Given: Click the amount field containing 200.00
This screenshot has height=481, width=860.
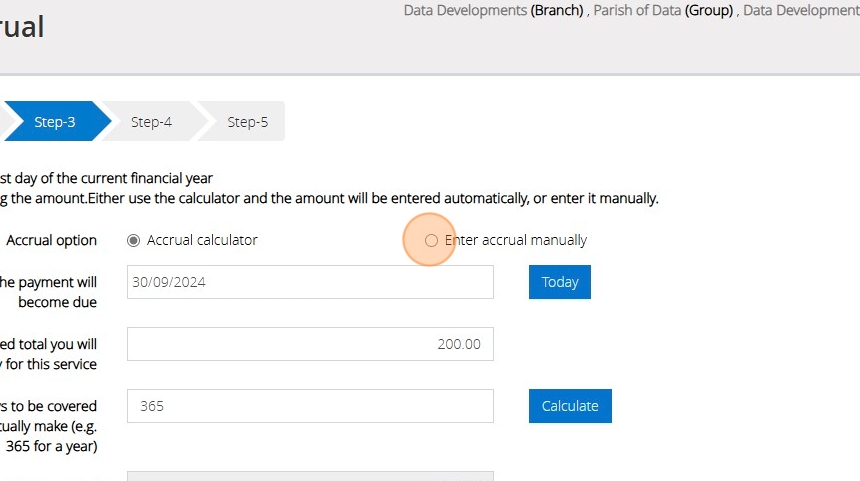Looking at the screenshot, I should [310, 344].
